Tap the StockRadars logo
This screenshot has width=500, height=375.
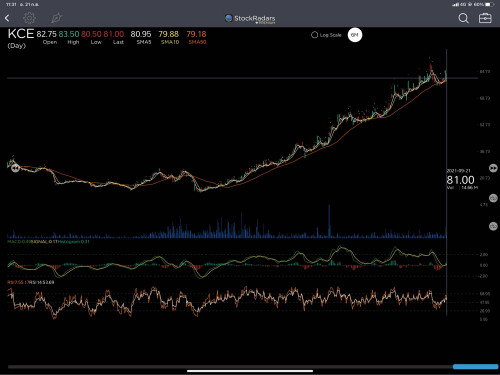pyautogui.click(x=229, y=18)
